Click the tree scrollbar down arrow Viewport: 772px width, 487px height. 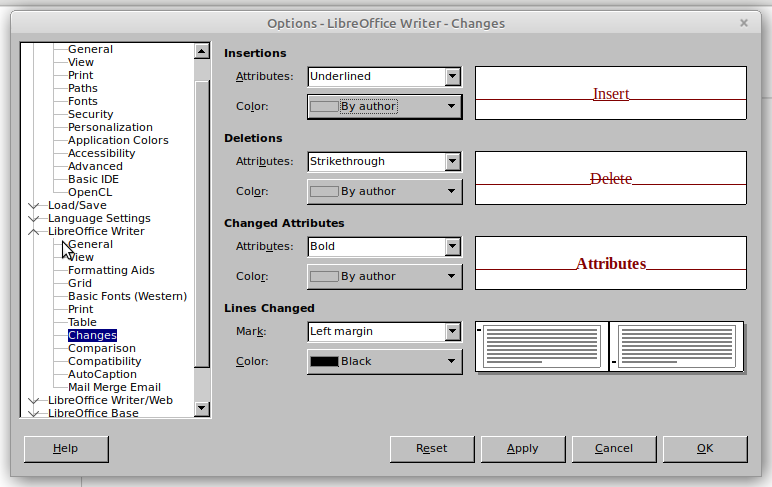pos(202,408)
